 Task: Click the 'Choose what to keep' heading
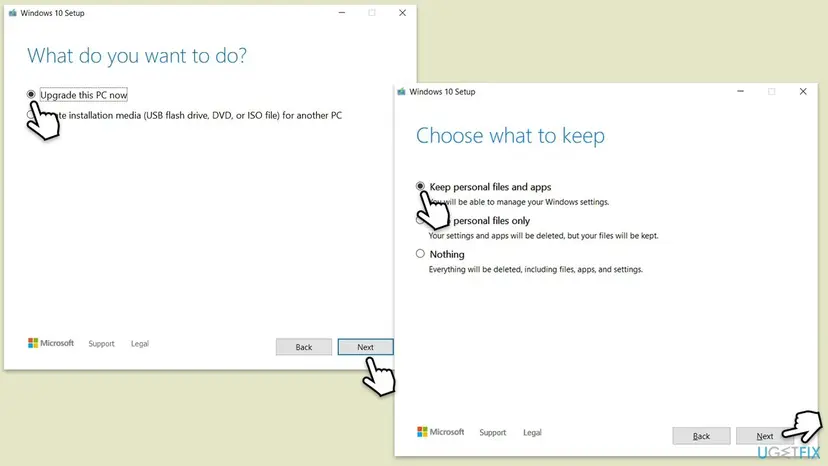click(510, 136)
